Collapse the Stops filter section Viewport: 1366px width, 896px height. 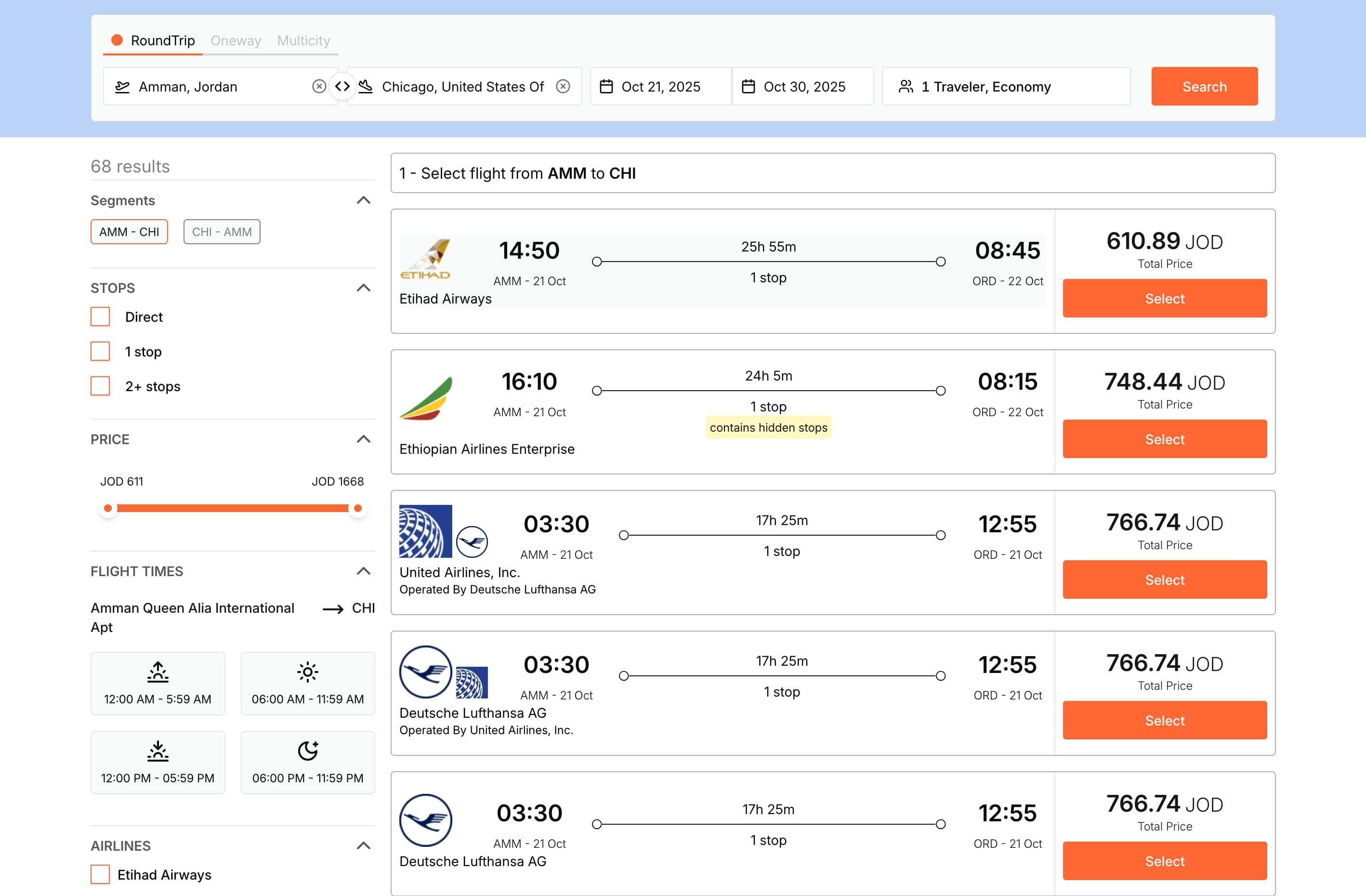pos(363,288)
